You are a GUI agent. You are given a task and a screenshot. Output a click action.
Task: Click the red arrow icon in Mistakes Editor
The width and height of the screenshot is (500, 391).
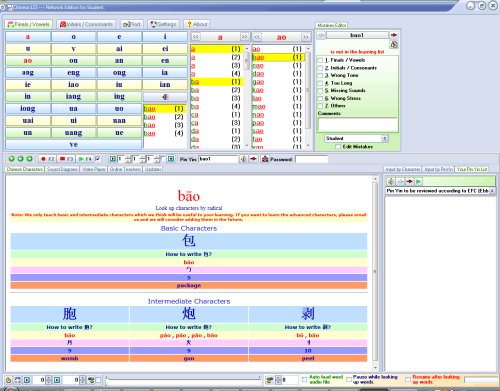[x=394, y=35]
